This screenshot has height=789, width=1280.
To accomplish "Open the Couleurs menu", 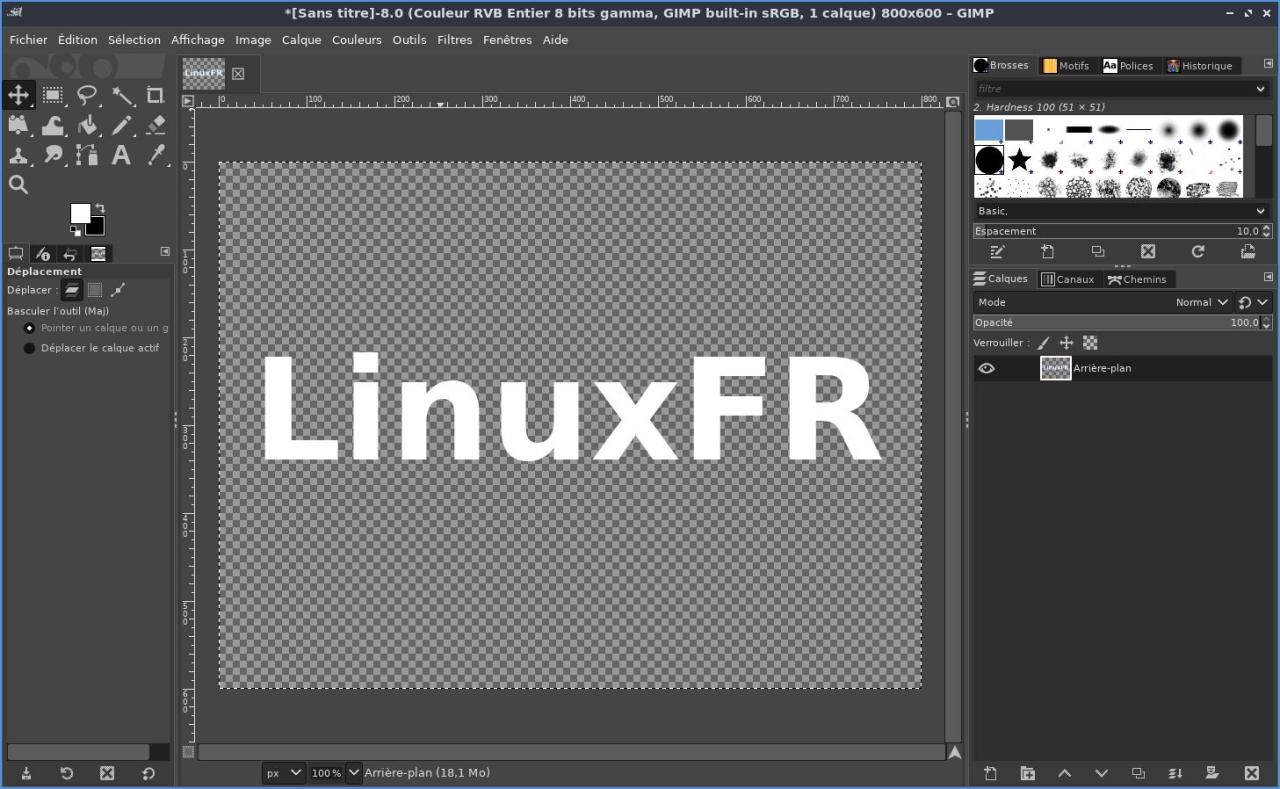I will tap(357, 40).
